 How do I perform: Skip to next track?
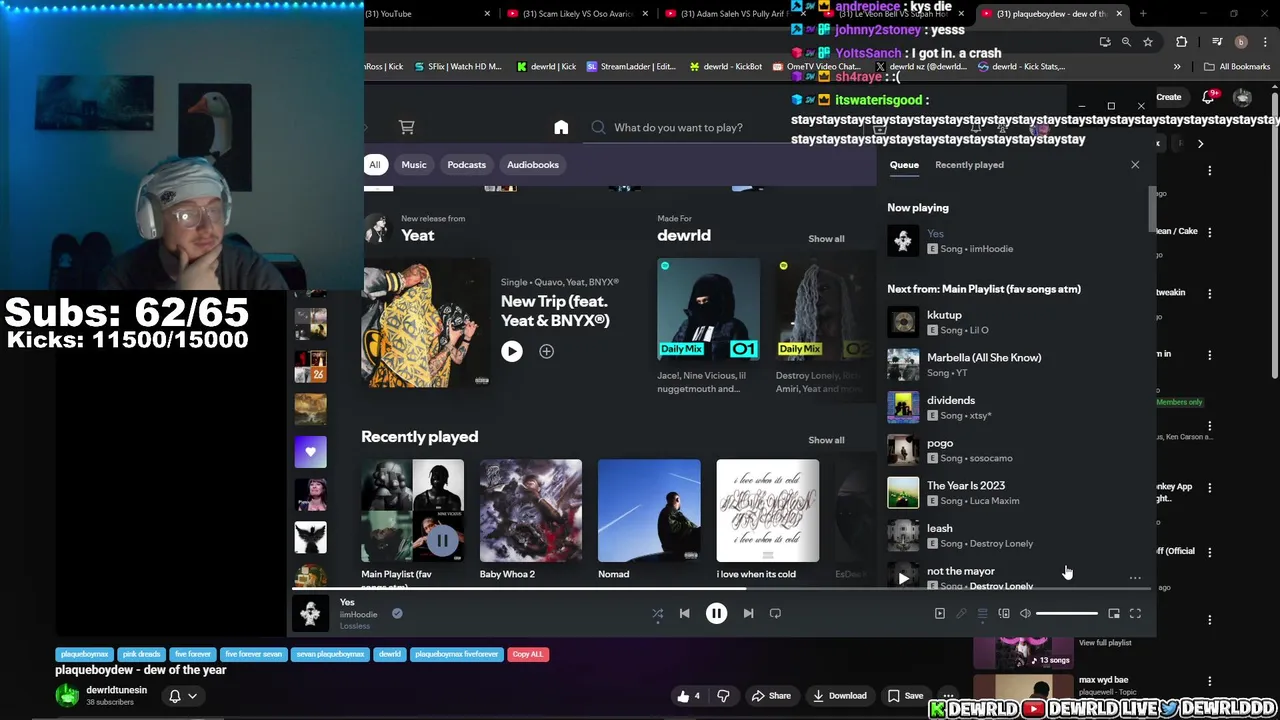pyautogui.click(x=748, y=613)
